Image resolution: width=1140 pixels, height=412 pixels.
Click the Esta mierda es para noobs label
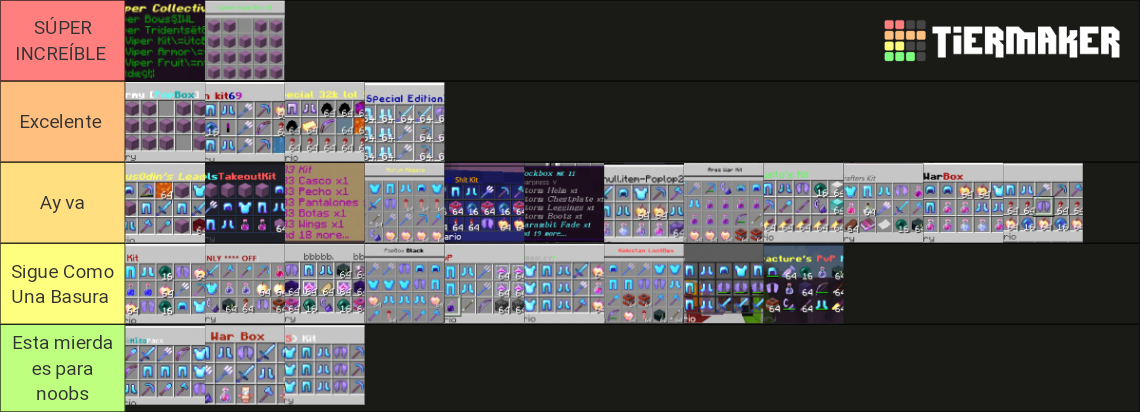point(63,368)
